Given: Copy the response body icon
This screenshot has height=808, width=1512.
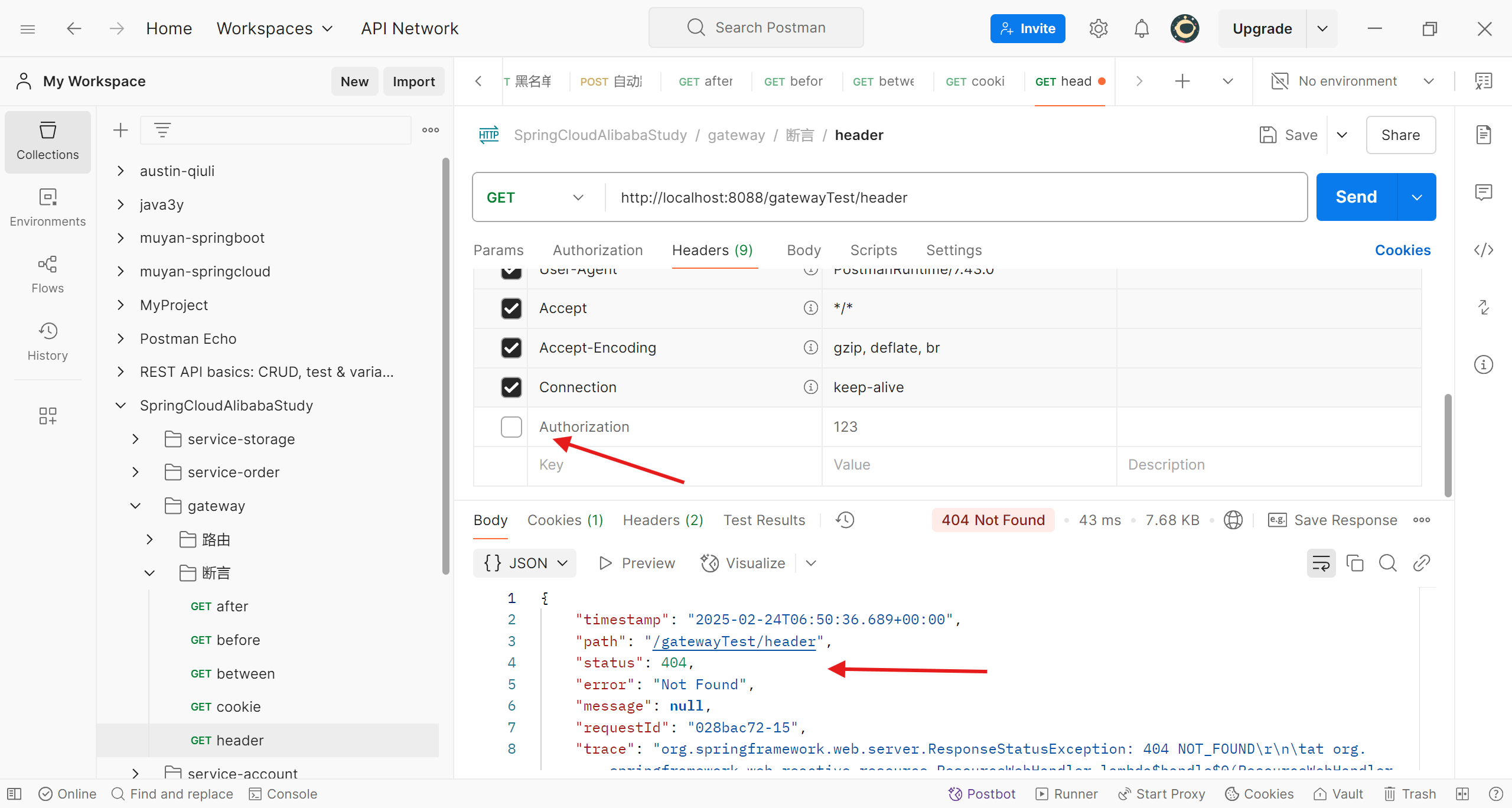Looking at the screenshot, I should click(x=1354, y=563).
